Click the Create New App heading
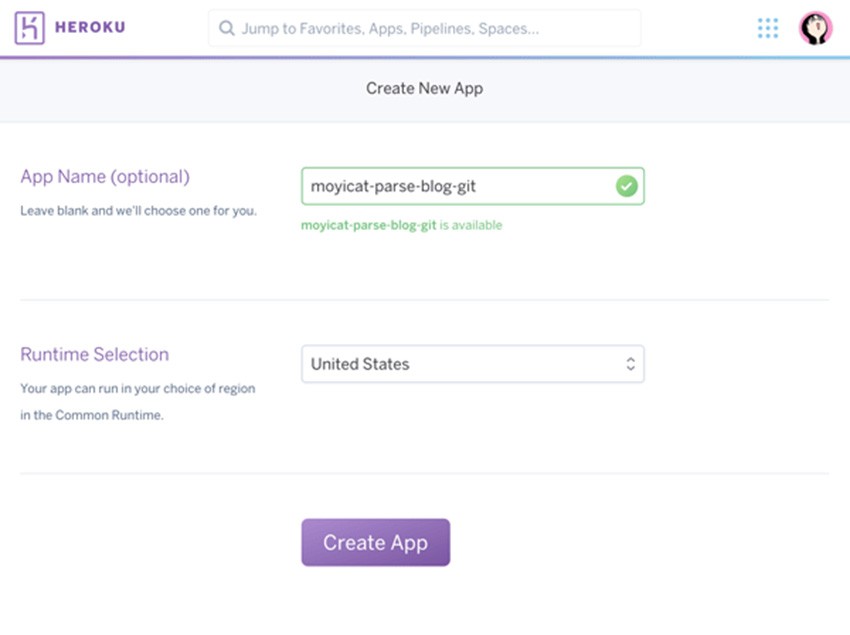 pyautogui.click(x=424, y=88)
